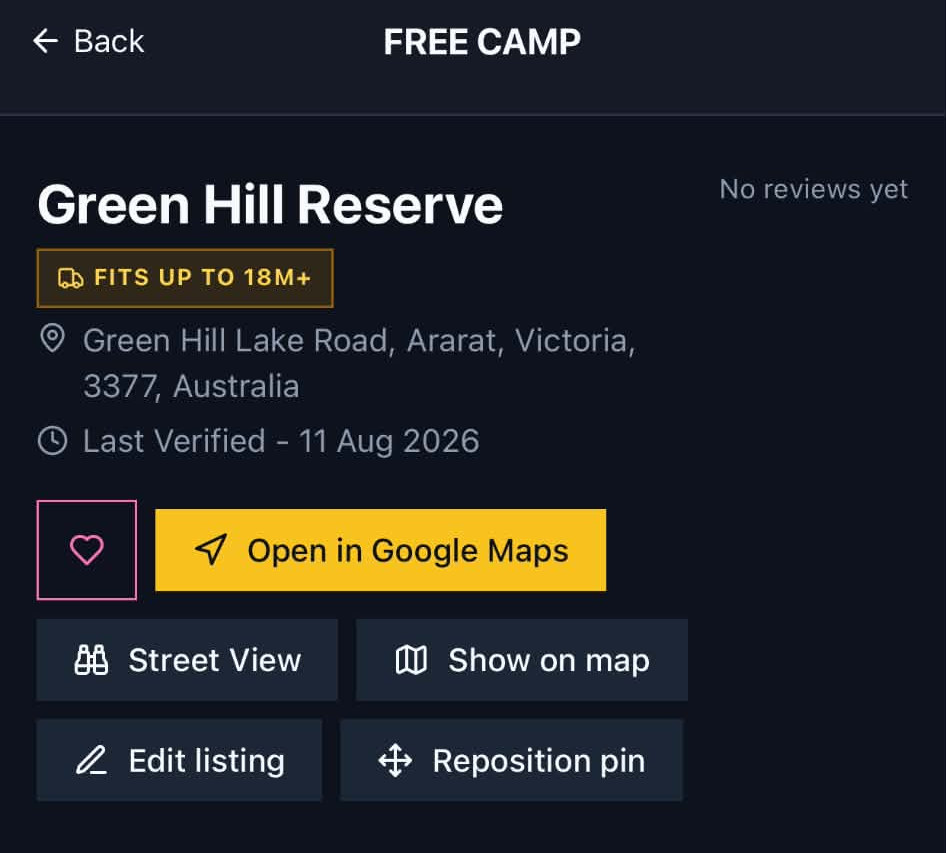Go Back to previous screen

[x=88, y=42]
